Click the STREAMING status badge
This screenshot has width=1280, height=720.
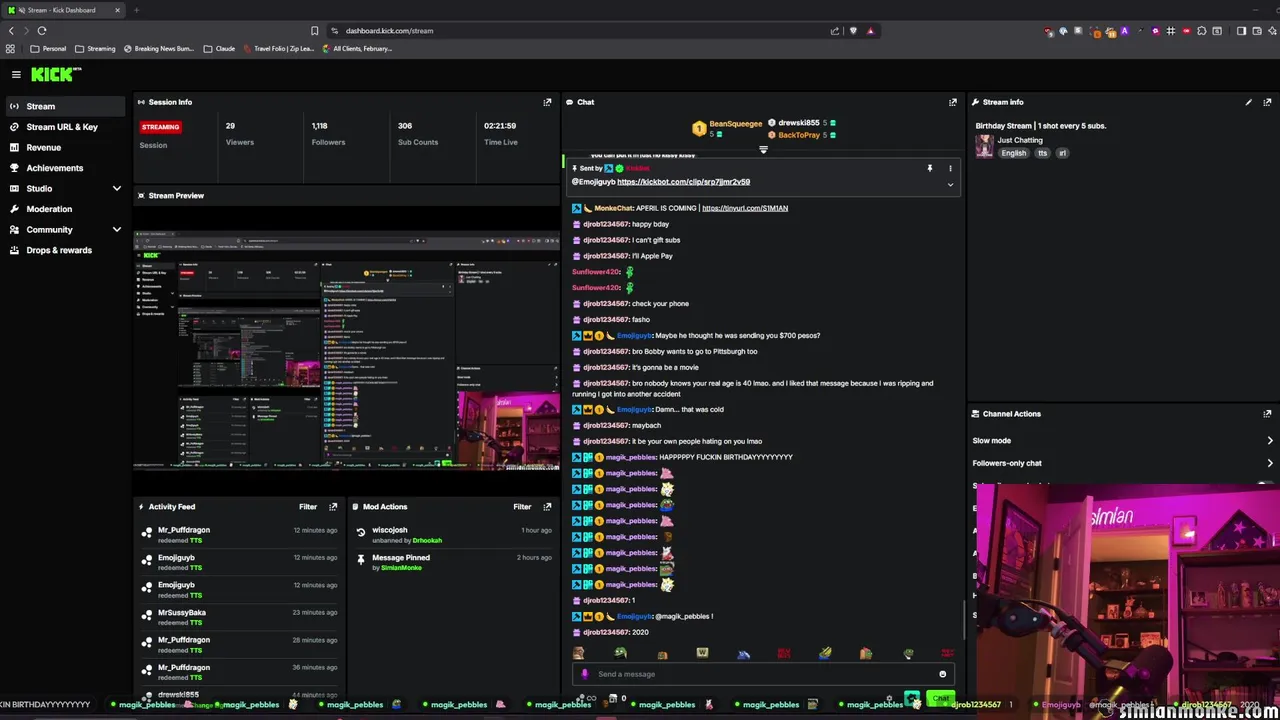tap(160, 127)
